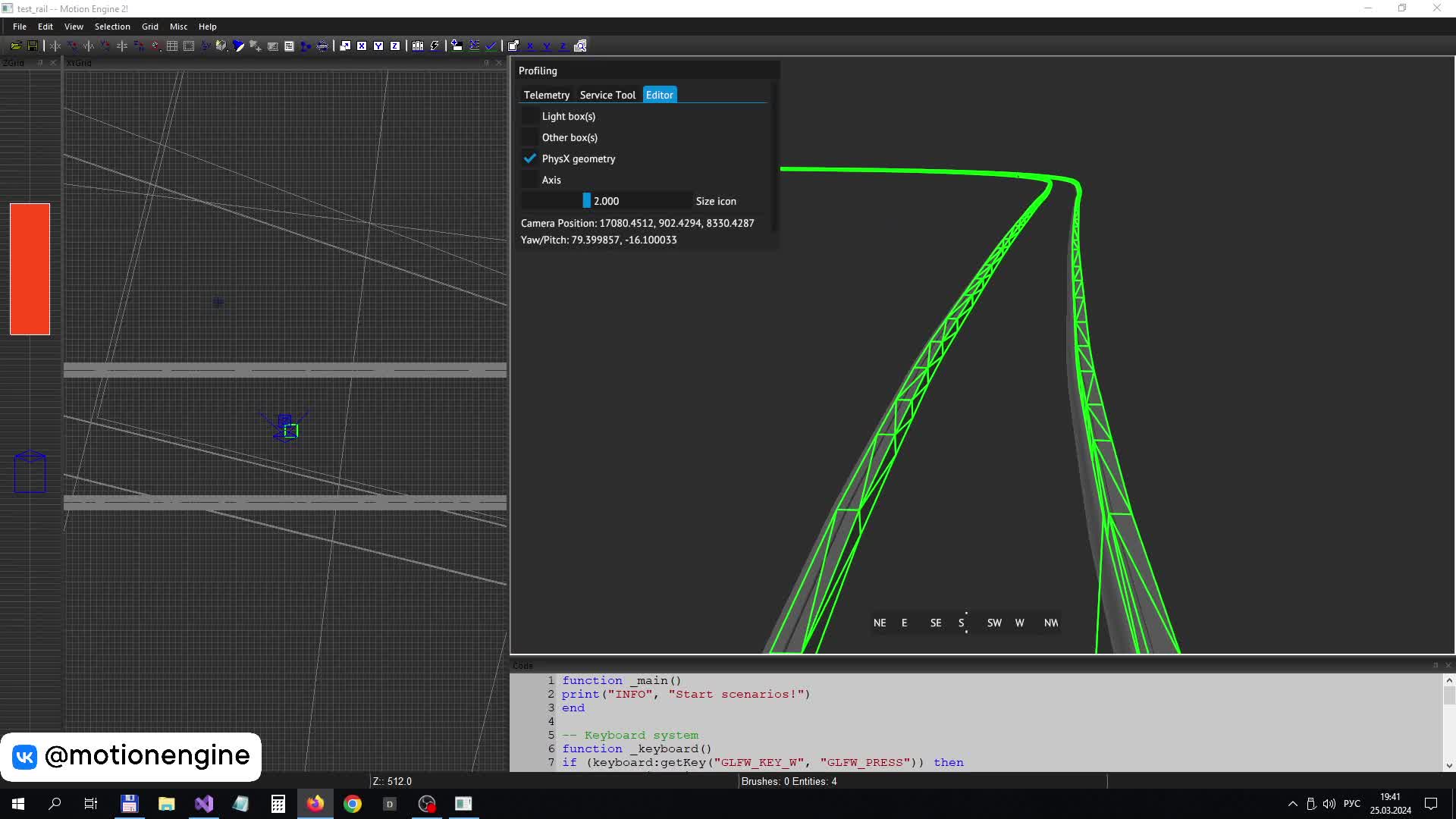Screen dimensions: 1456x819
Task: Click the save disk toolbar icon
Action: click(x=33, y=46)
